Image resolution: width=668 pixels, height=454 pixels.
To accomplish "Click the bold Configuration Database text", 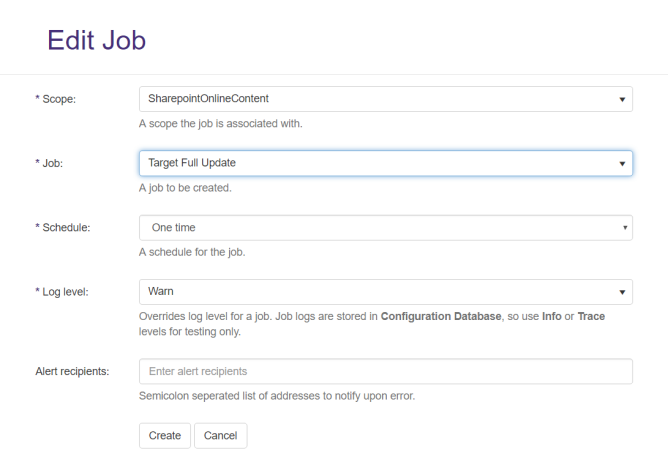I will click(x=440, y=317).
